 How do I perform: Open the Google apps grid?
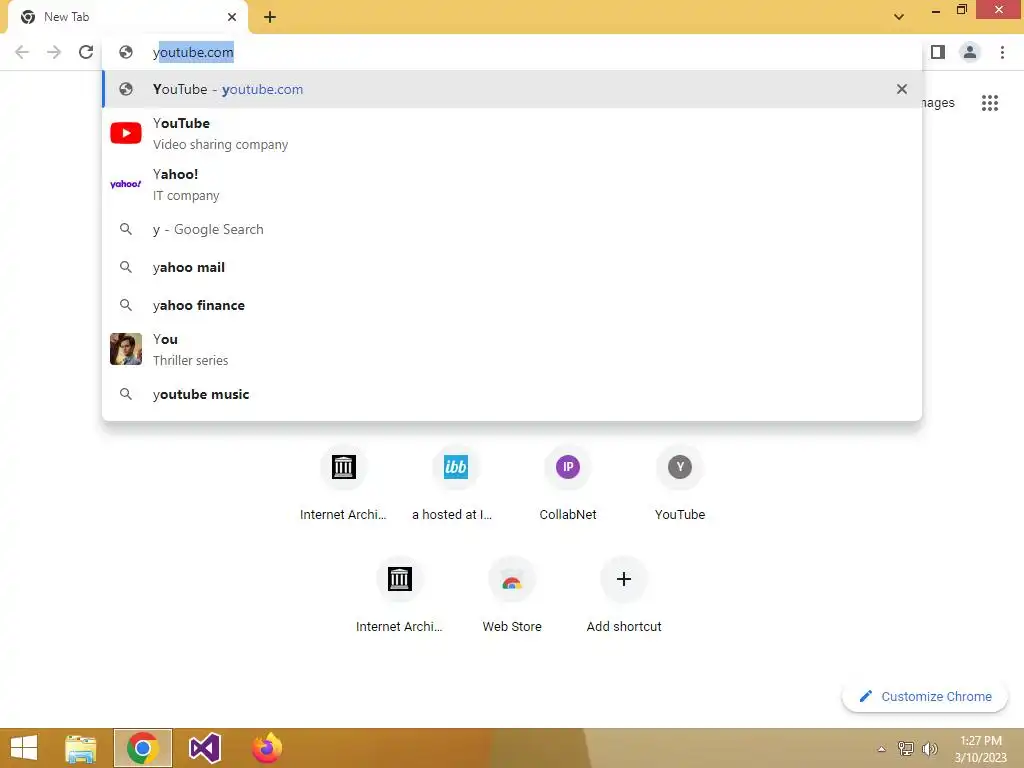[x=990, y=103]
